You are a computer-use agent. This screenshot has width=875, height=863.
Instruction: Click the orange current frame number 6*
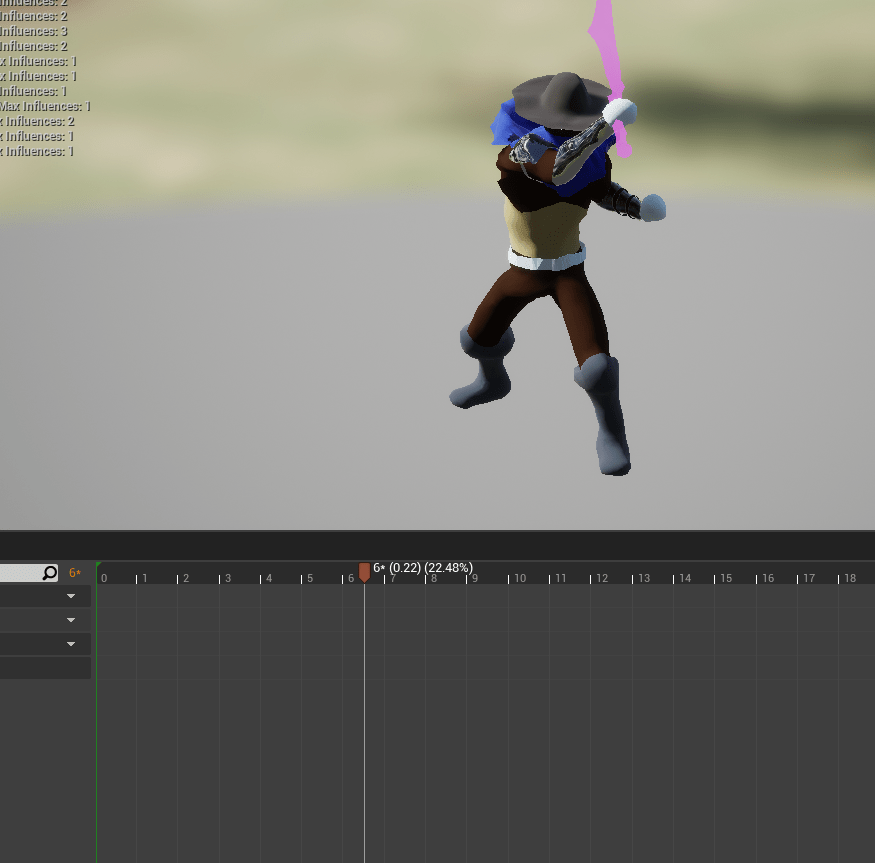[75, 573]
